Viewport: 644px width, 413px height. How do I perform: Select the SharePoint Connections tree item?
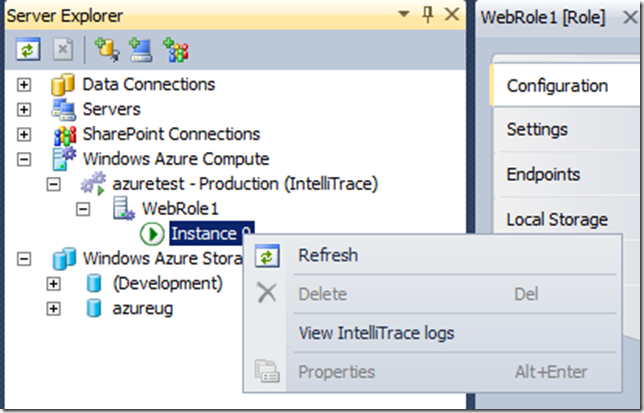pyautogui.click(x=171, y=134)
